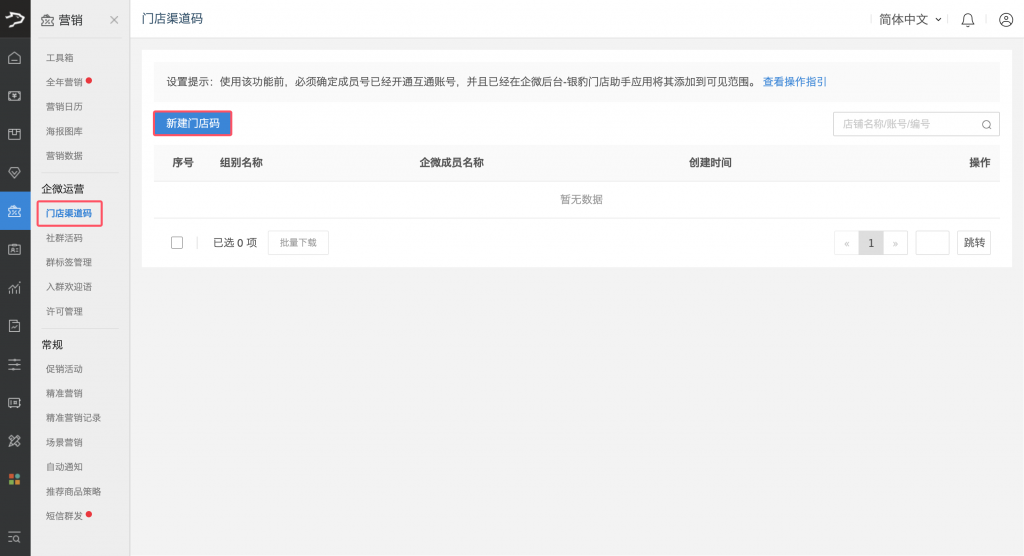1024x556 pixels.
Task: Open the user account avatar icon
Action: [x=1006, y=19]
